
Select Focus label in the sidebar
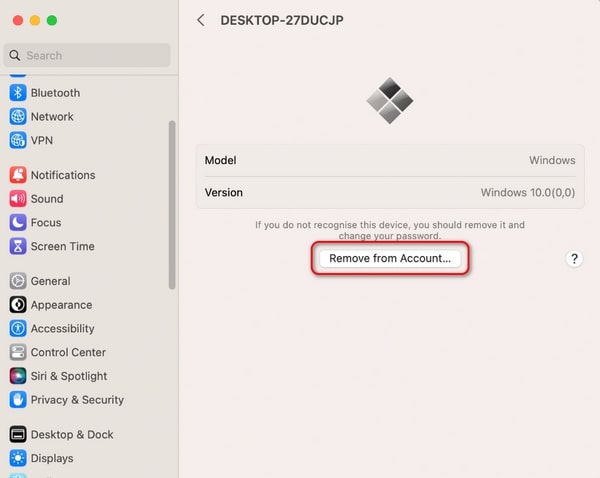46,222
